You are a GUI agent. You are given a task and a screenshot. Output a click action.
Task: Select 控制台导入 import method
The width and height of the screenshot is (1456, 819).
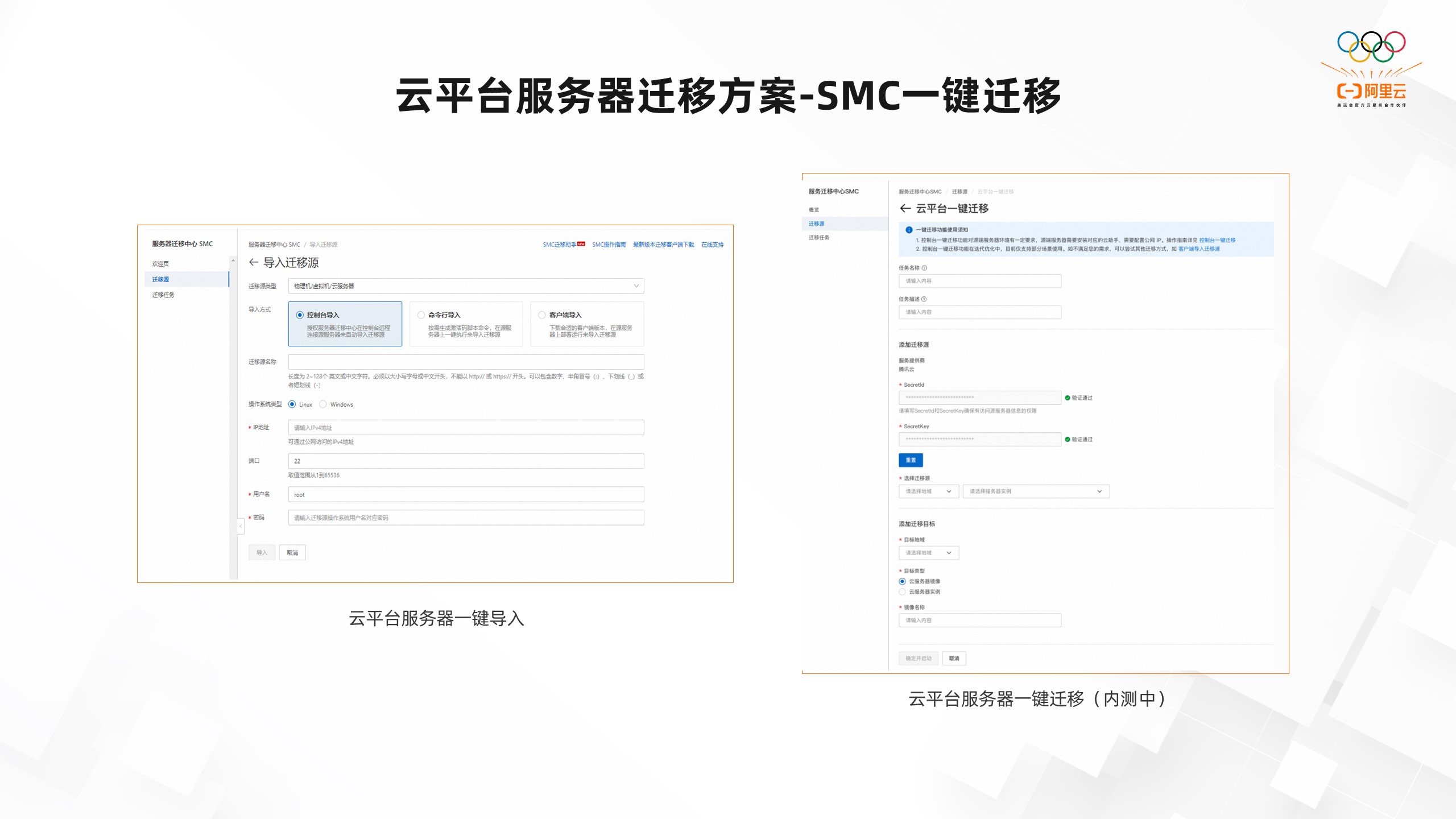[345, 324]
